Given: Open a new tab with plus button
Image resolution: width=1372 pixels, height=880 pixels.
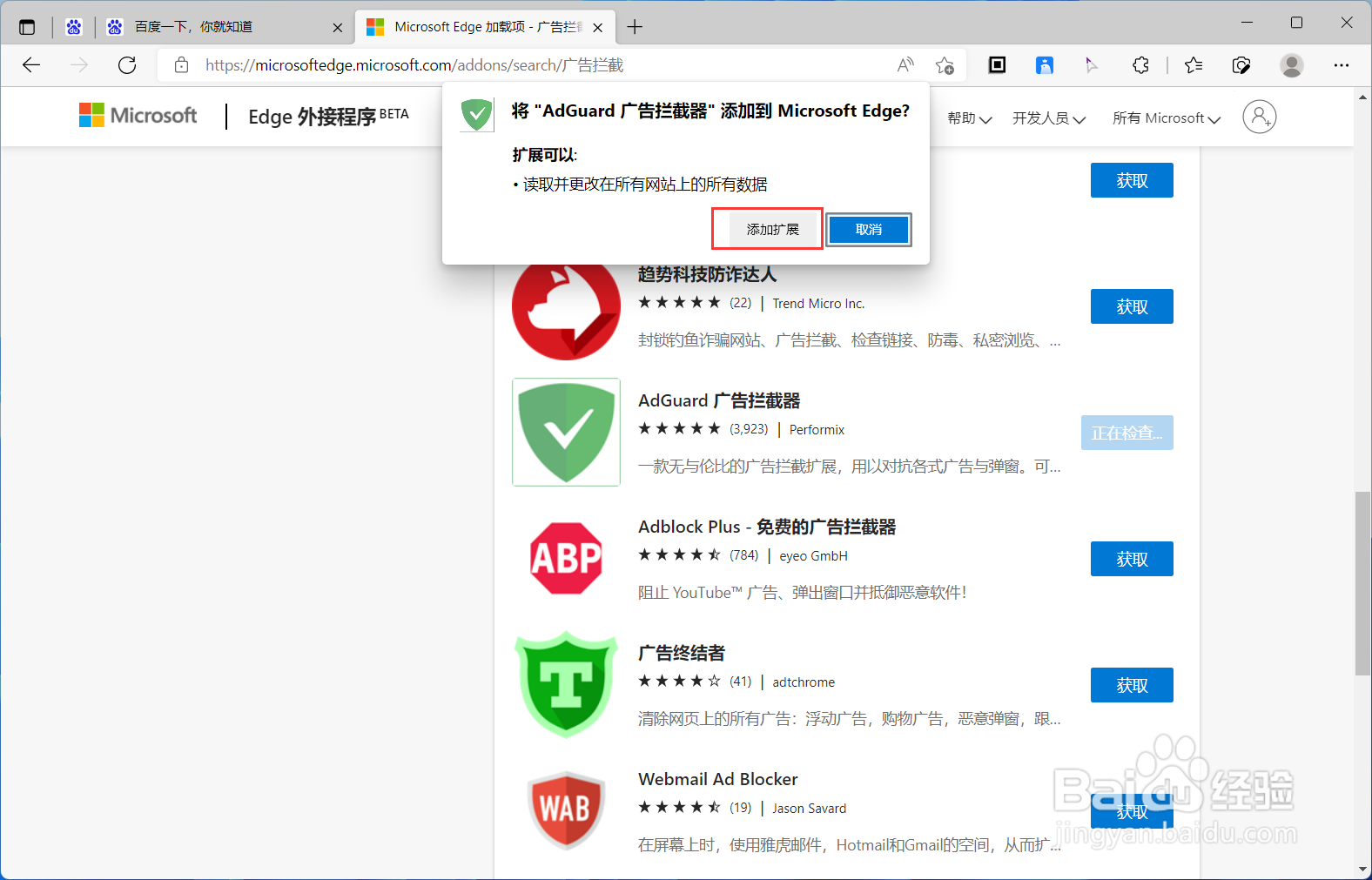Looking at the screenshot, I should click(x=635, y=27).
